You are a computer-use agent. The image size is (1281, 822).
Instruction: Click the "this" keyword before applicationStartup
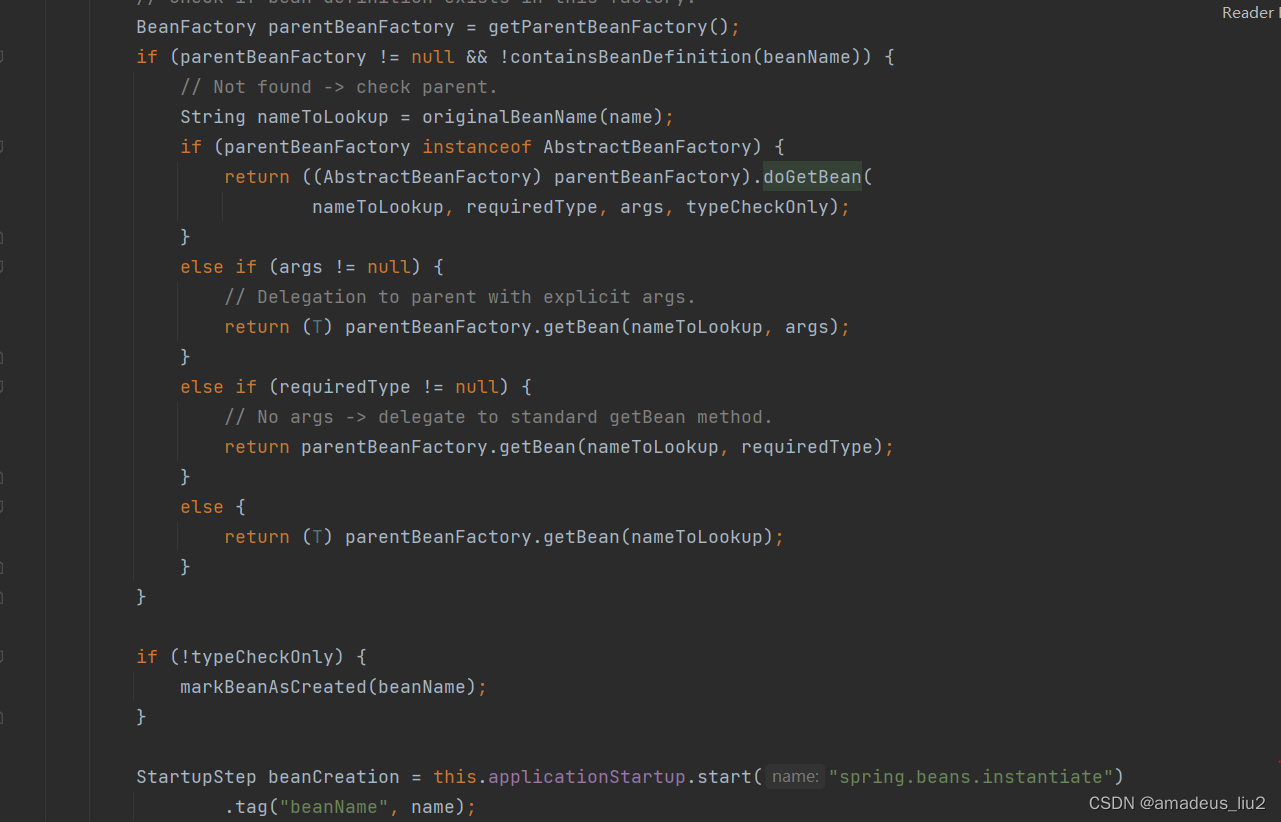[455, 777]
